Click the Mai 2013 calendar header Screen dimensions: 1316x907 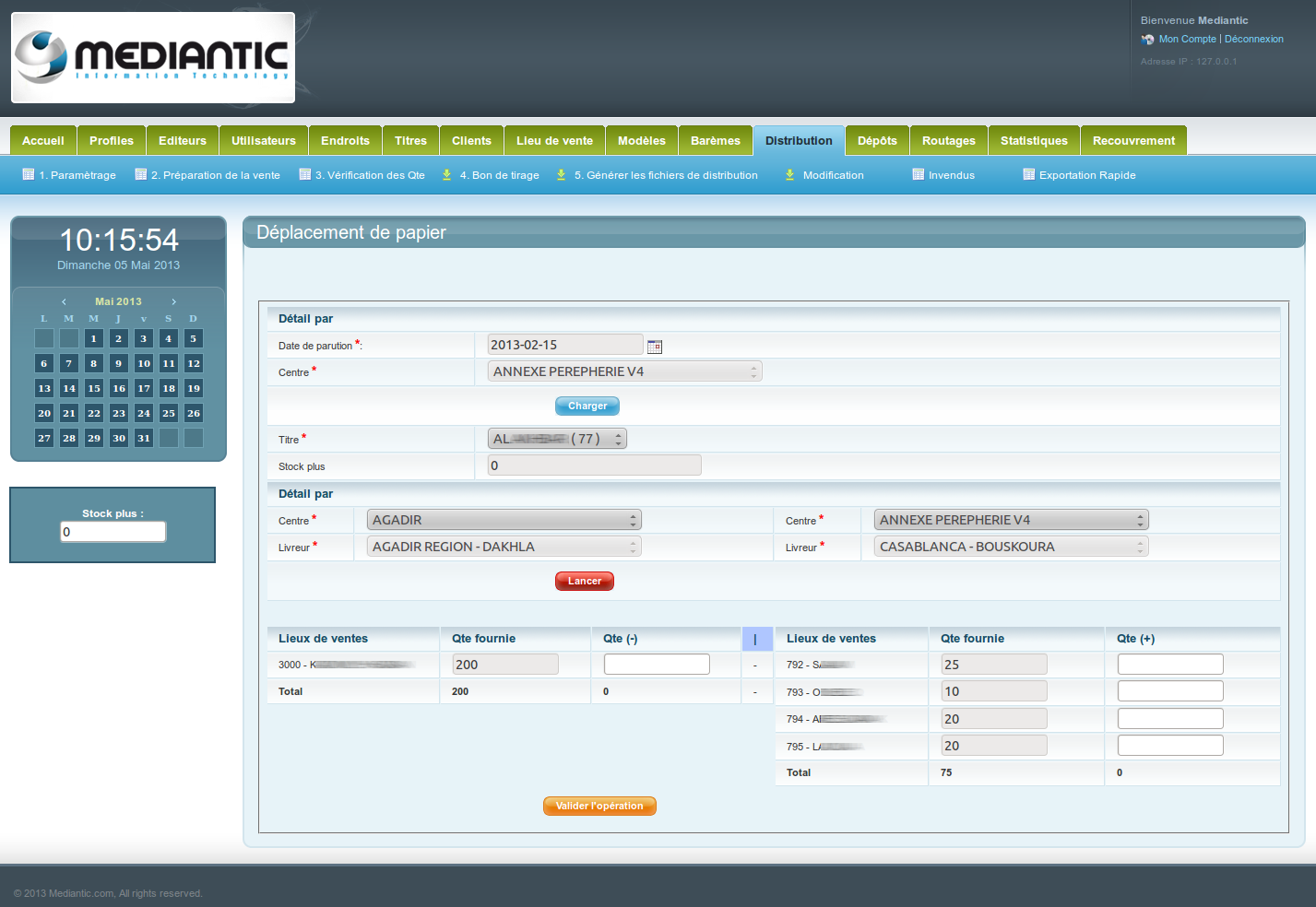(118, 301)
